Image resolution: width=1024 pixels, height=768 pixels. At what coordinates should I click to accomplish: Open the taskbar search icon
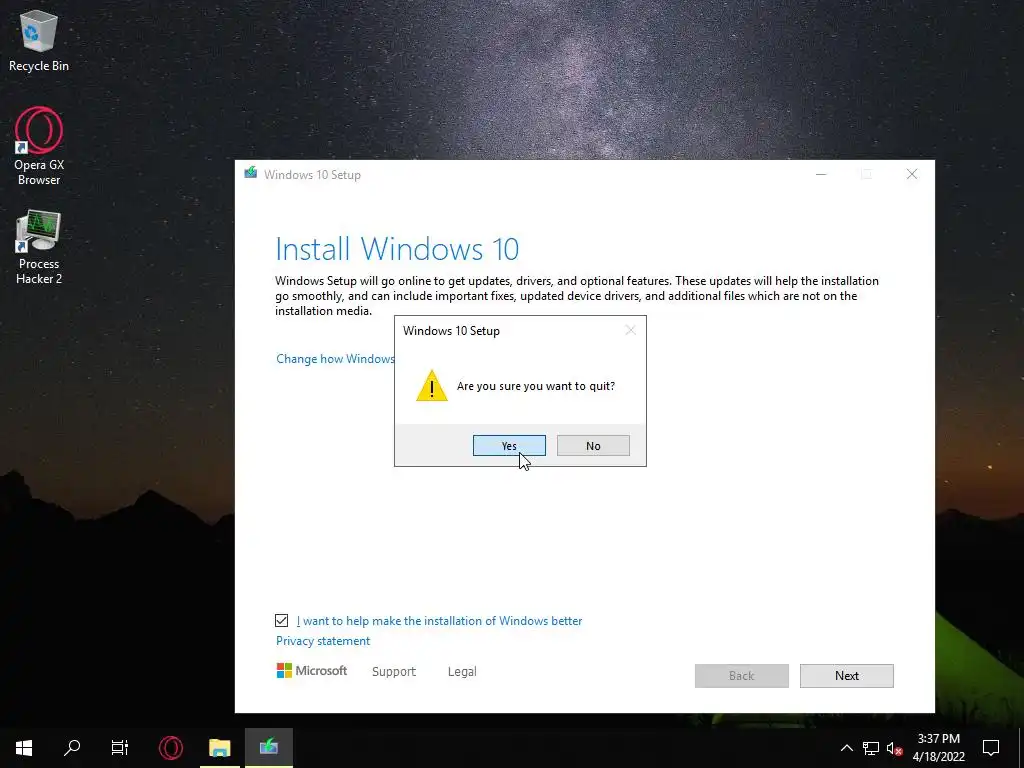coord(72,748)
